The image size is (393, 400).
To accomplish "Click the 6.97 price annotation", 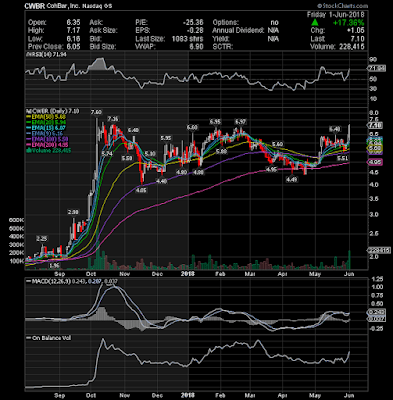I will tap(240, 121).
